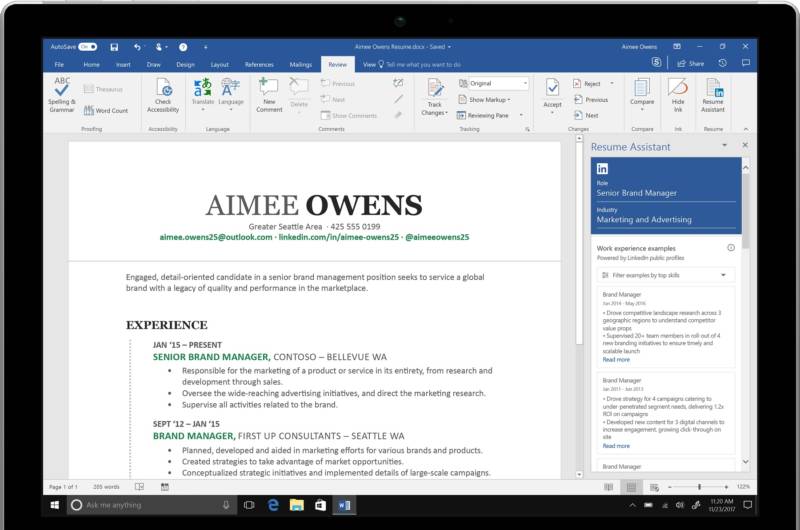
Task: Switch to Web Layout view in status bar
Action: pos(654,488)
